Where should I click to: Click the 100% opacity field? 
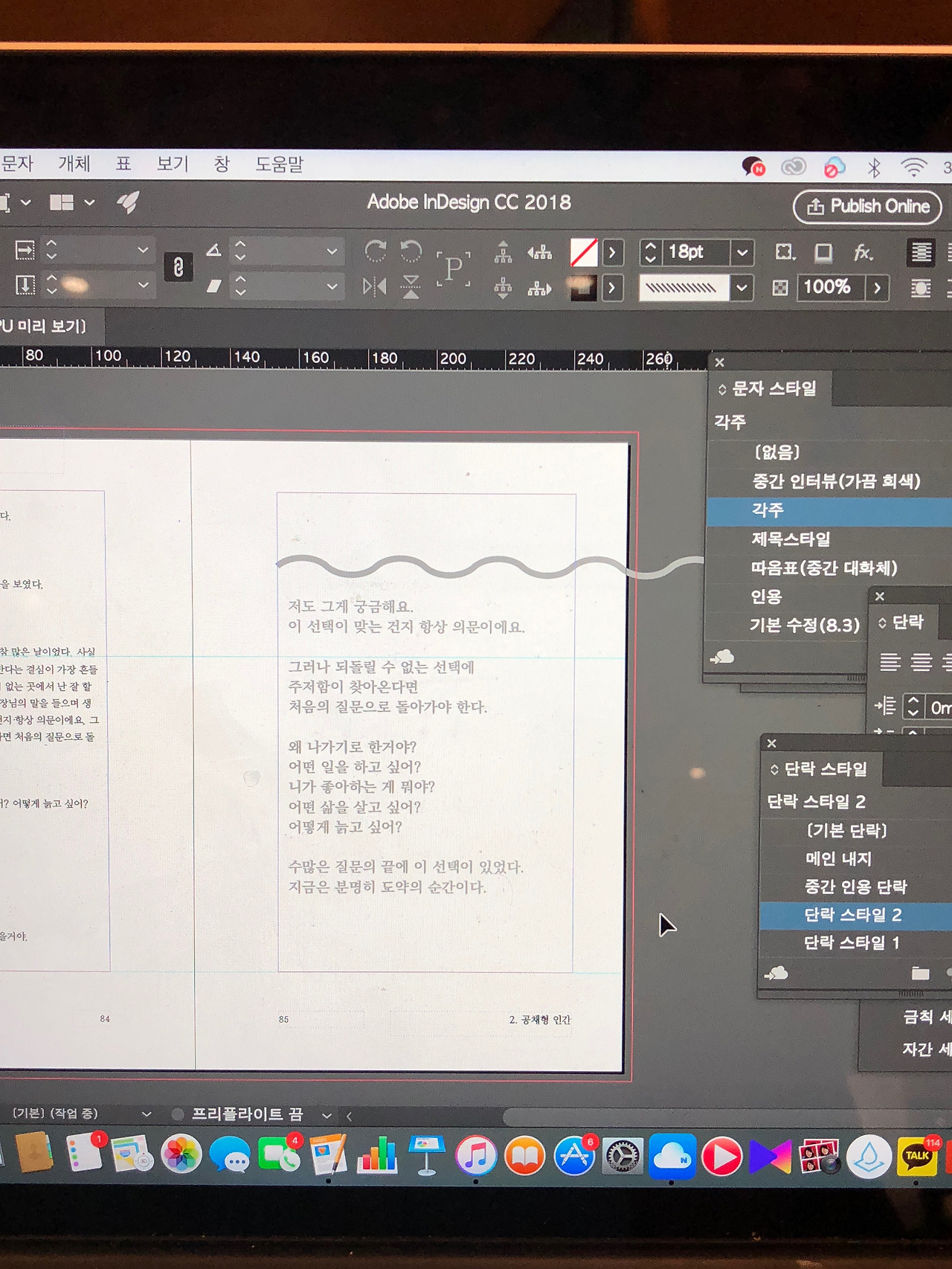(830, 287)
